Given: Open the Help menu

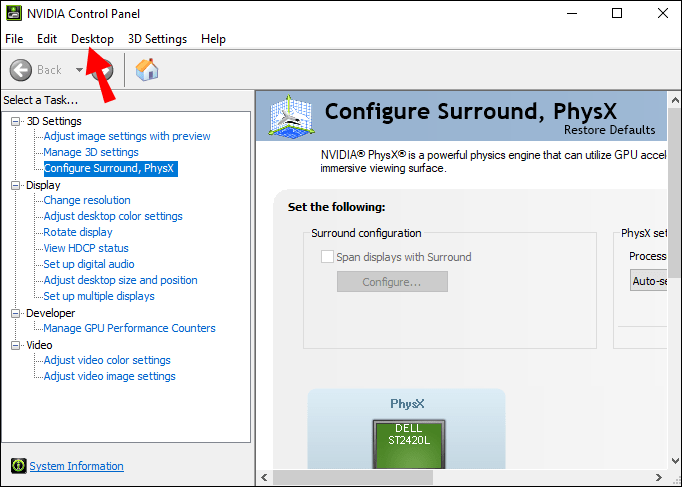Looking at the screenshot, I should pyautogui.click(x=213, y=39).
